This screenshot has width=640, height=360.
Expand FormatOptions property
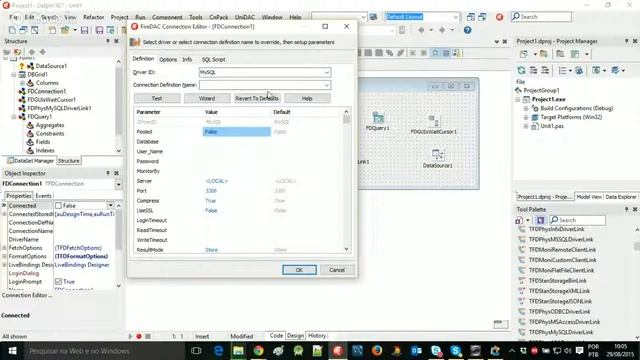pyautogui.click(x=4, y=256)
